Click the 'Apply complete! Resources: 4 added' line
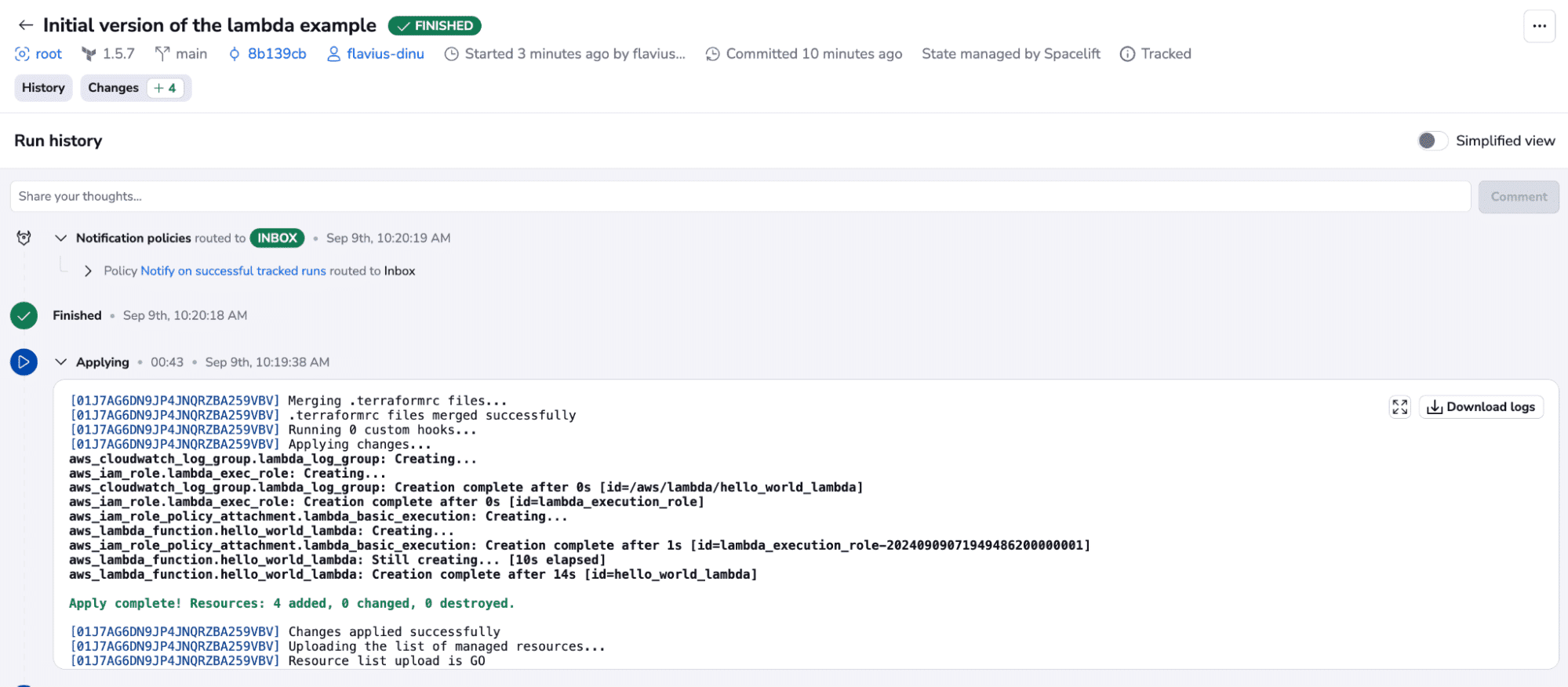Viewport: 1568px width, 687px height. tap(291, 603)
